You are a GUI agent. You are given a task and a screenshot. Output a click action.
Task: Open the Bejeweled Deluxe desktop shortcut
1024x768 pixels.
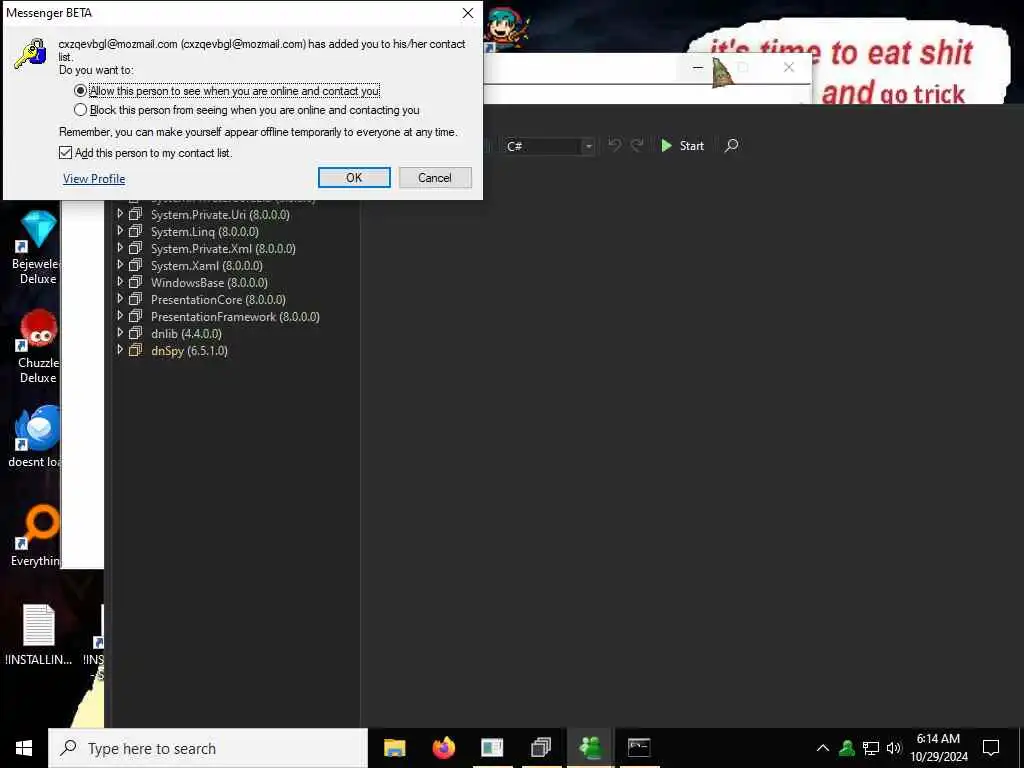pos(37,248)
